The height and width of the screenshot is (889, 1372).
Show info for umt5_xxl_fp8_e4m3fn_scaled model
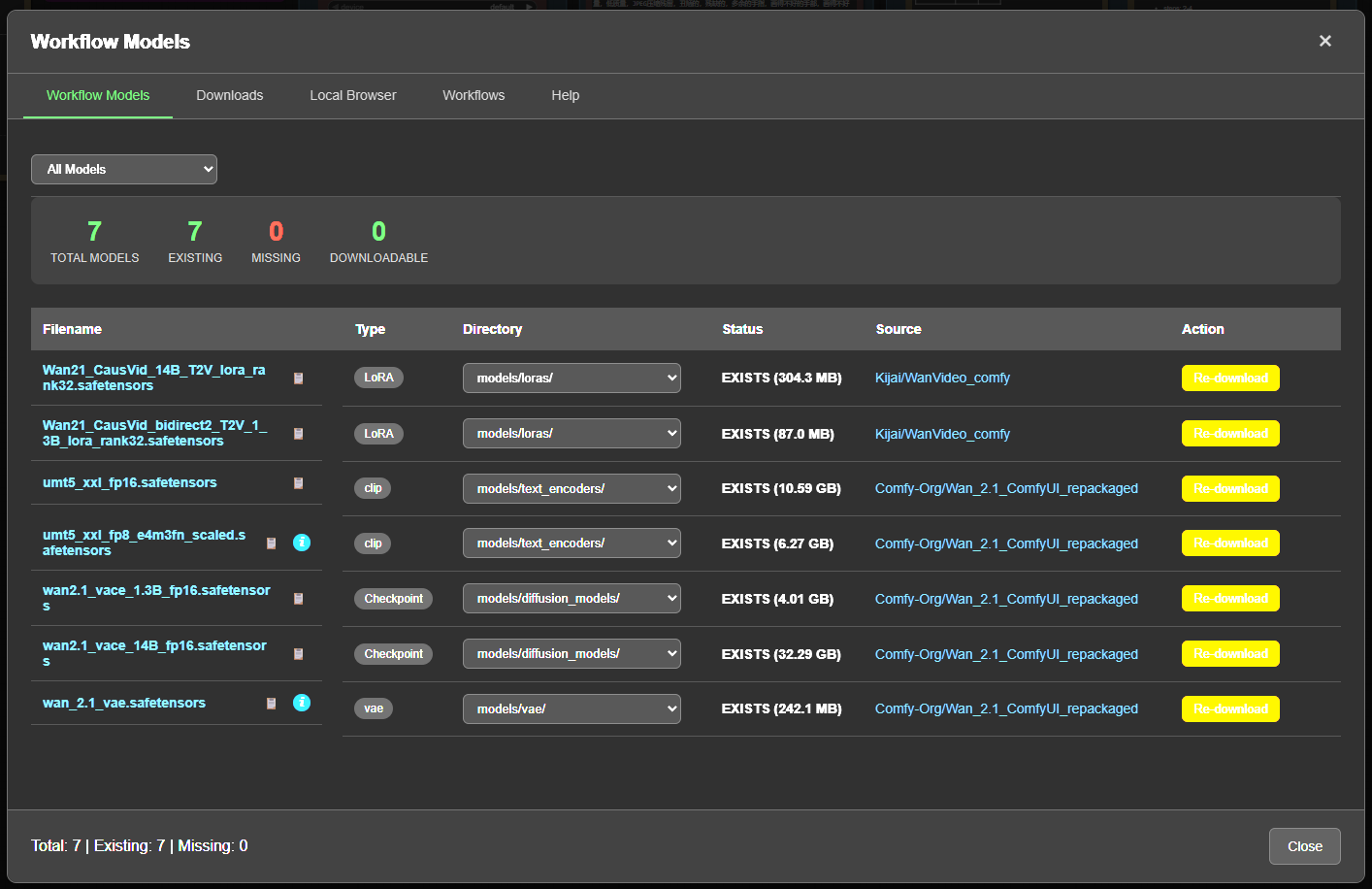[302, 543]
